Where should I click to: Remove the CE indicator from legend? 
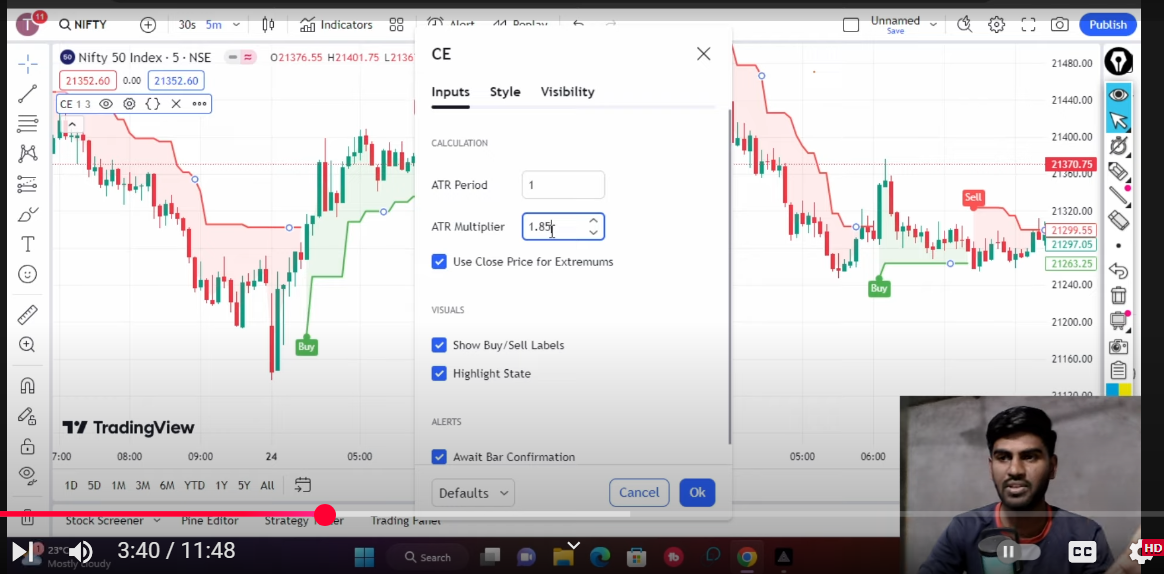[x=176, y=104]
